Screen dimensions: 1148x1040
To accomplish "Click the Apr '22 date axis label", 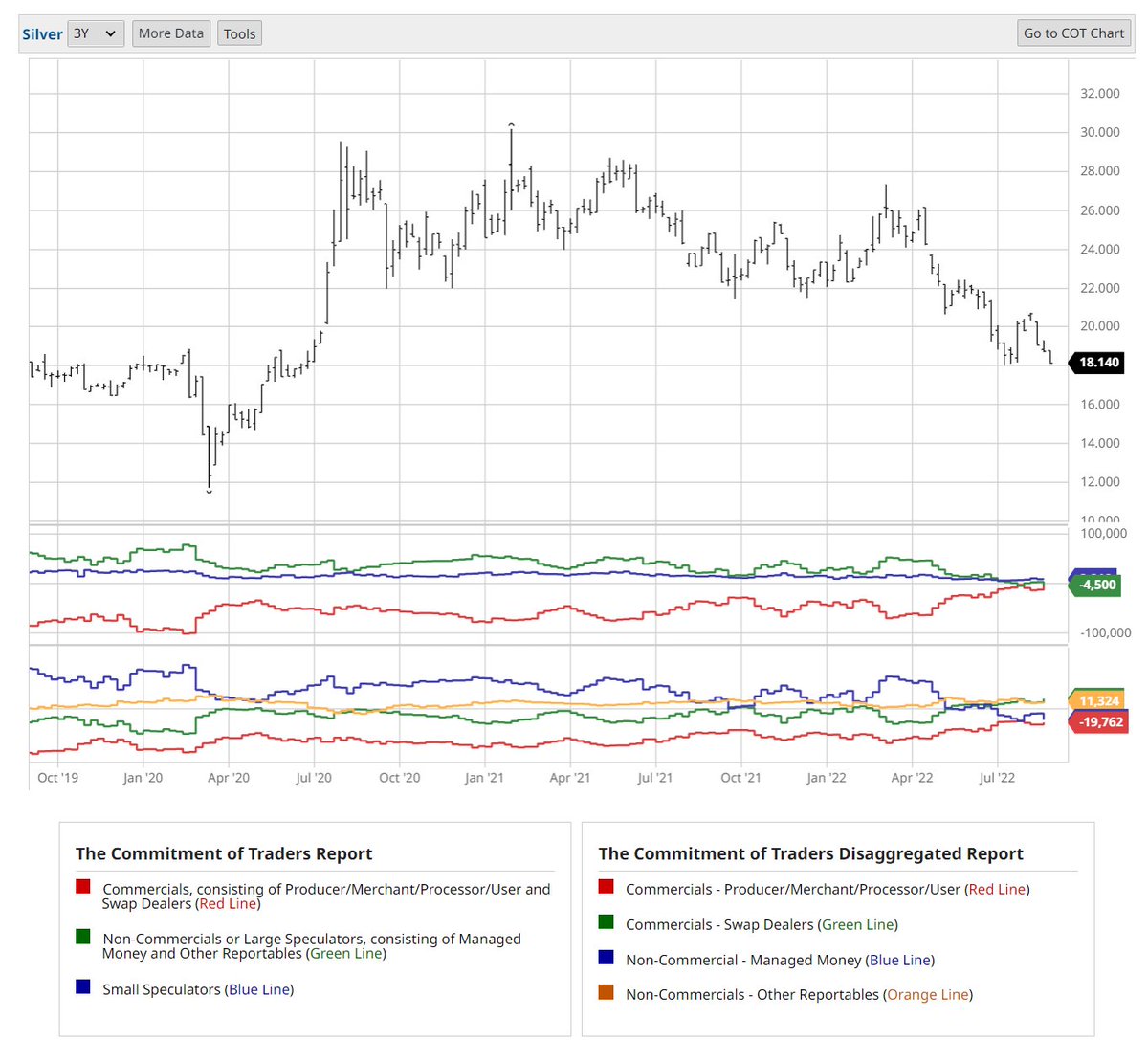I will click(912, 778).
